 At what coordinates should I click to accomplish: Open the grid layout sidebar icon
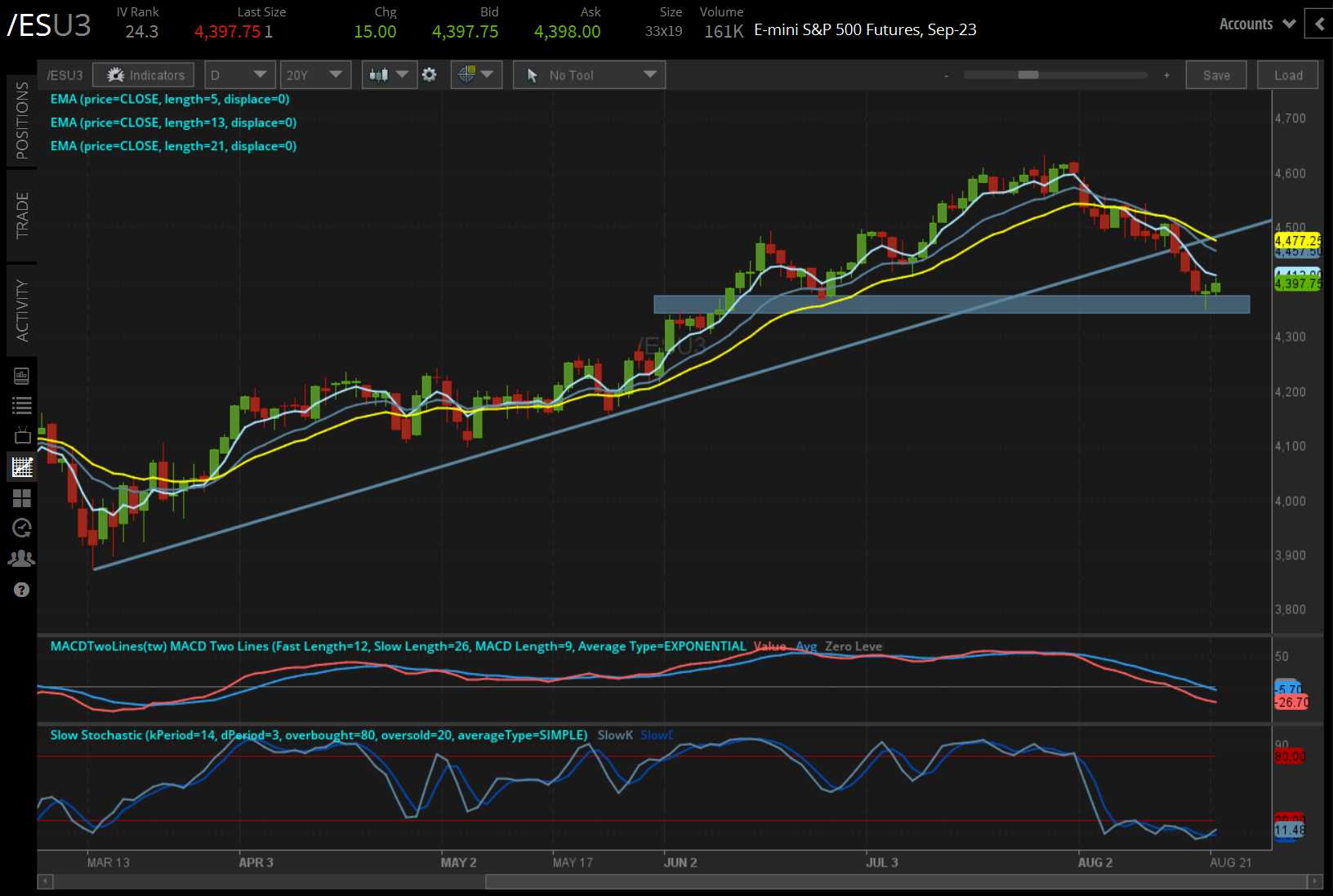point(22,498)
